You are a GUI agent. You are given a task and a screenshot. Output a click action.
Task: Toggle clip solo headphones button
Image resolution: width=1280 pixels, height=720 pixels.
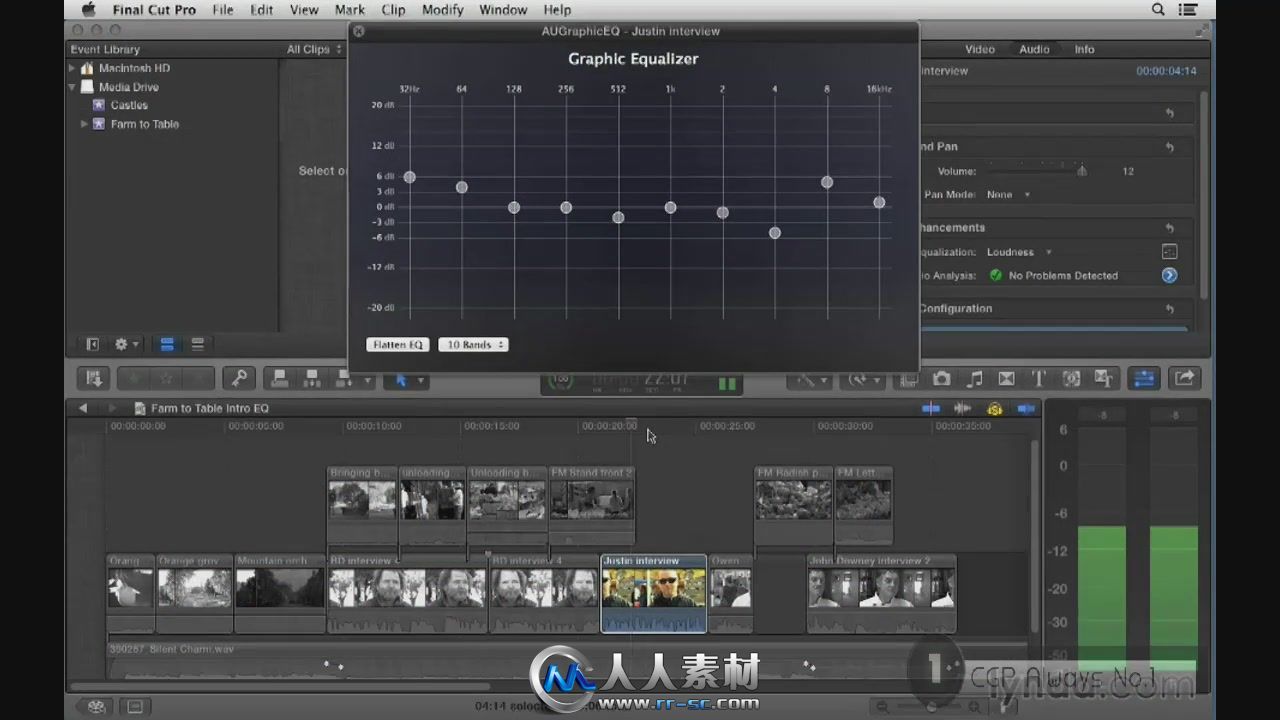pyautogui.click(x=995, y=408)
